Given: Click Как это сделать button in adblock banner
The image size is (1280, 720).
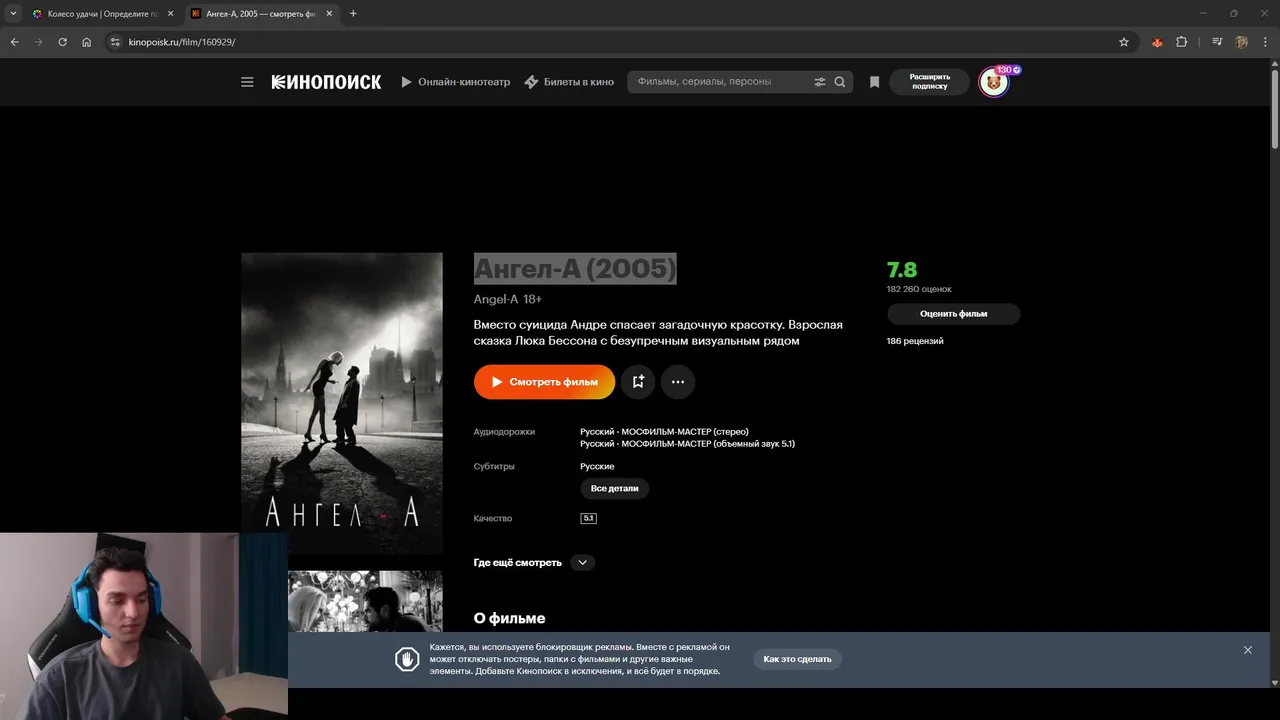Looking at the screenshot, I should [x=797, y=659].
